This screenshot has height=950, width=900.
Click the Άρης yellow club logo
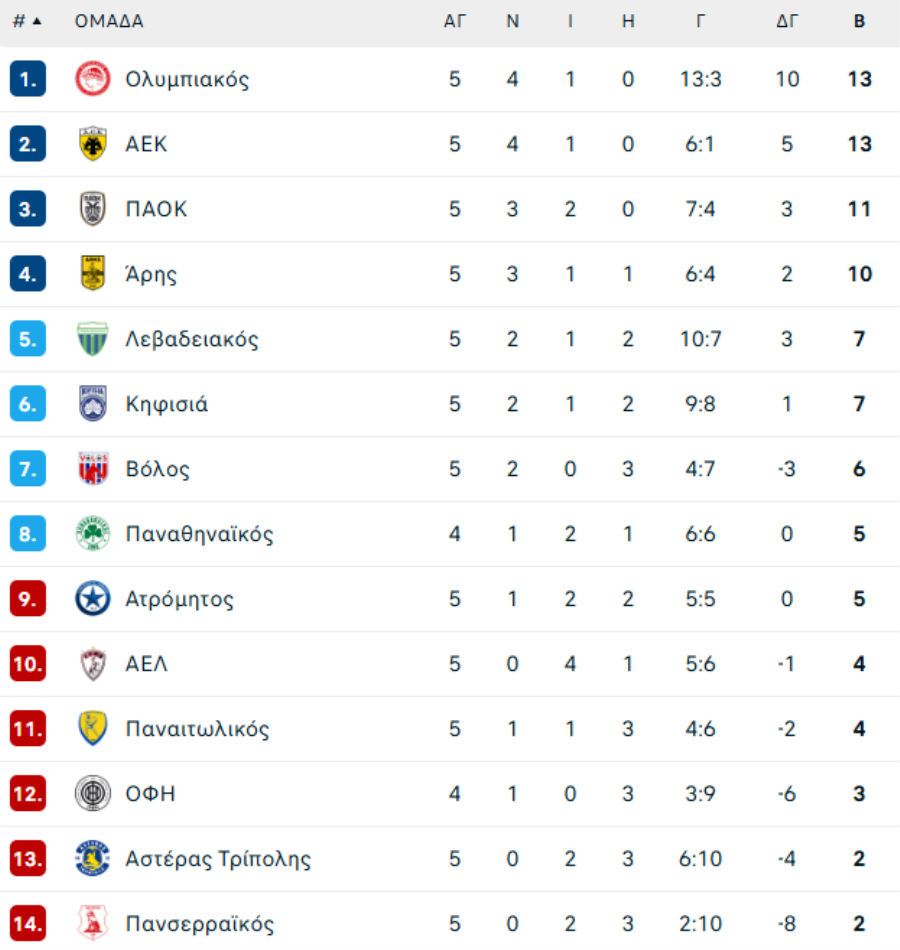(93, 274)
